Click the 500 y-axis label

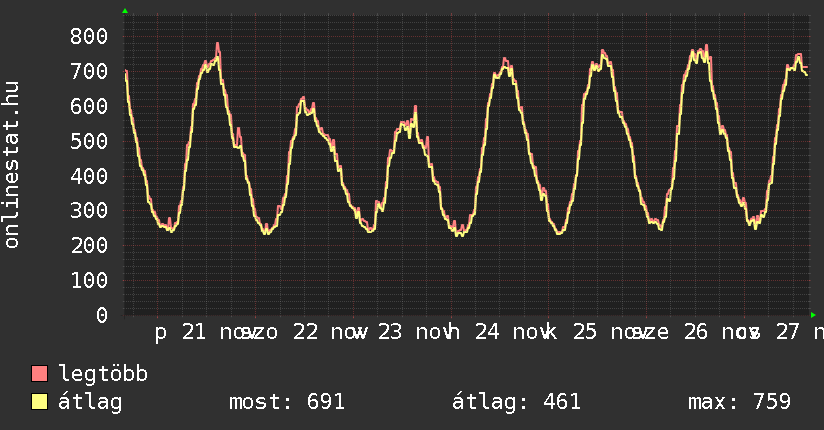pos(89,141)
